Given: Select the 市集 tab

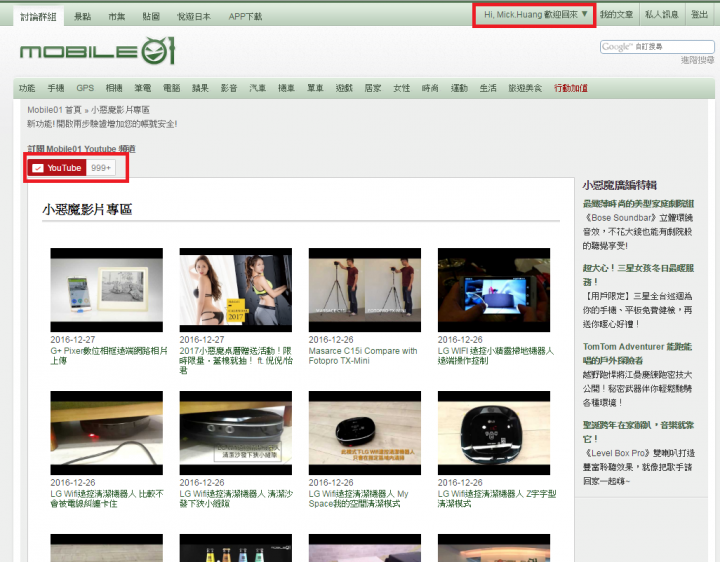Looking at the screenshot, I should coord(117,17).
